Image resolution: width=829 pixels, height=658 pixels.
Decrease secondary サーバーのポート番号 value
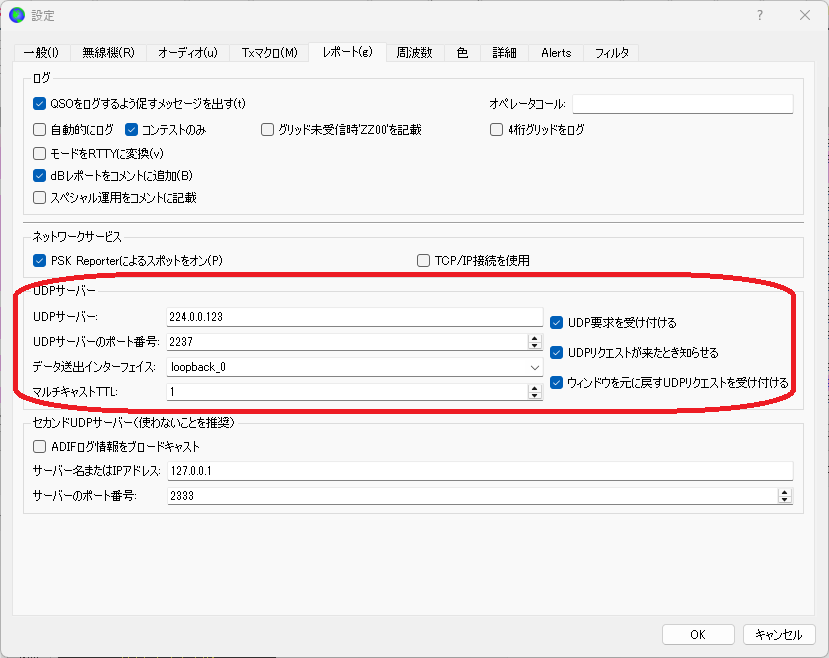pyautogui.click(x=785, y=499)
